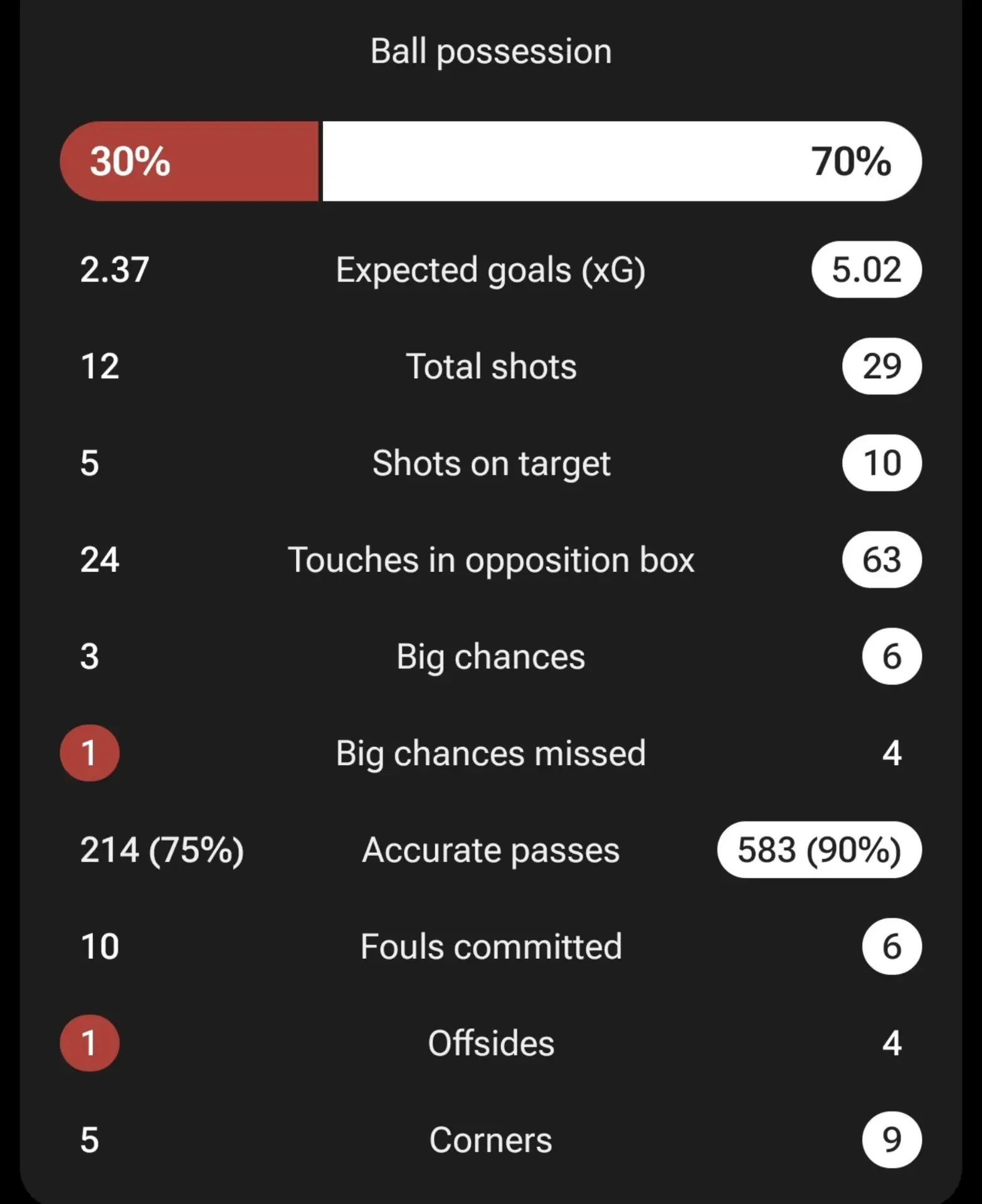Tap the Ball possession heading
The width and height of the screenshot is (982, 1204).
click(x=491, y=51)
